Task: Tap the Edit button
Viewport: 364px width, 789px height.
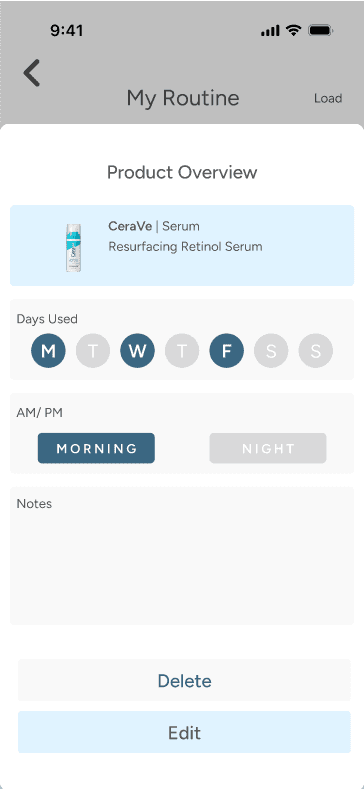Action: pos(184,732)
